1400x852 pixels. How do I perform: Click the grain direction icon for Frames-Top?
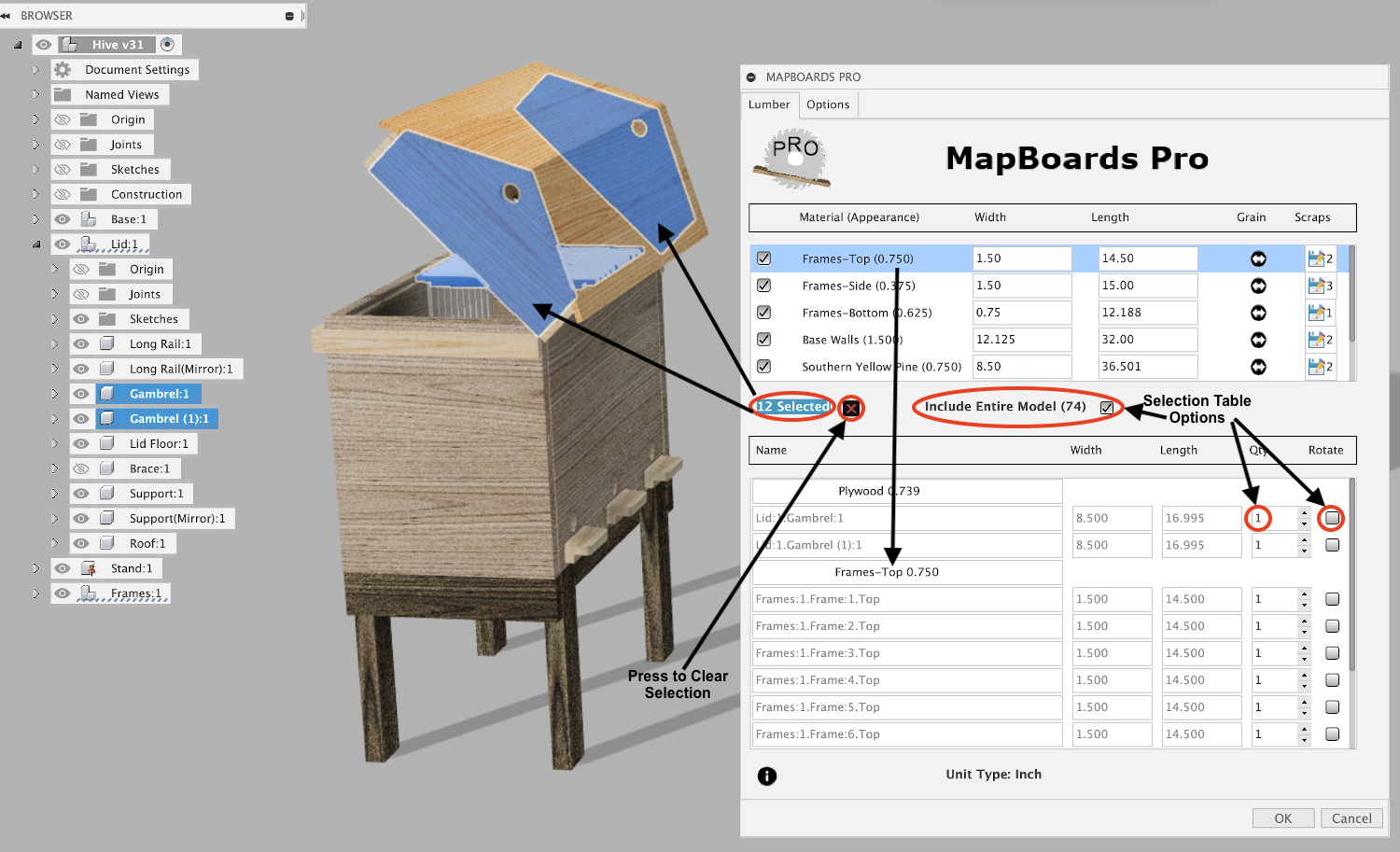click(1258, 258)
